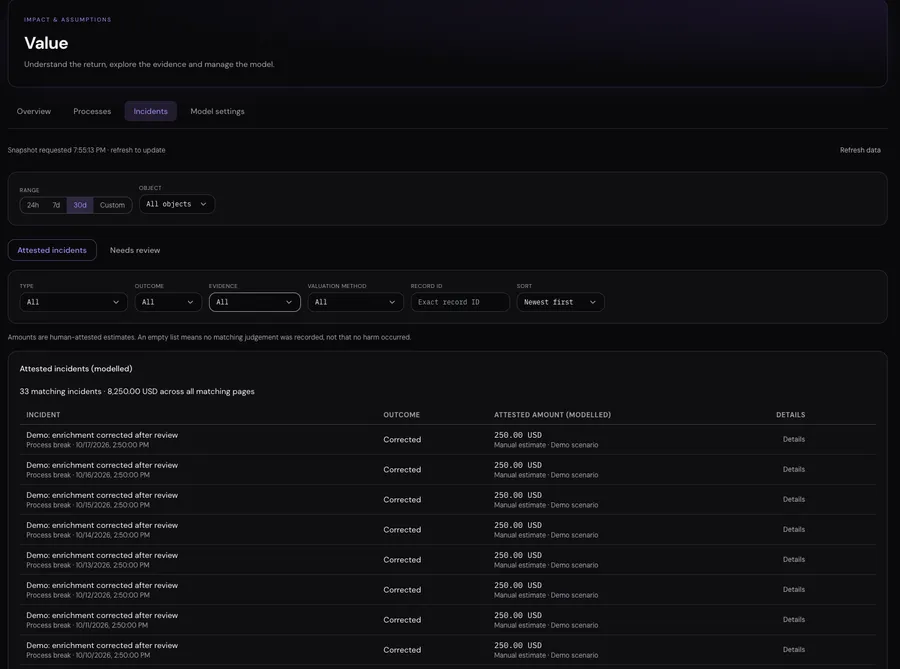Click the Corrected outcome in the 10/16/2026 row
900x669 pixels.
pos(402,470)
